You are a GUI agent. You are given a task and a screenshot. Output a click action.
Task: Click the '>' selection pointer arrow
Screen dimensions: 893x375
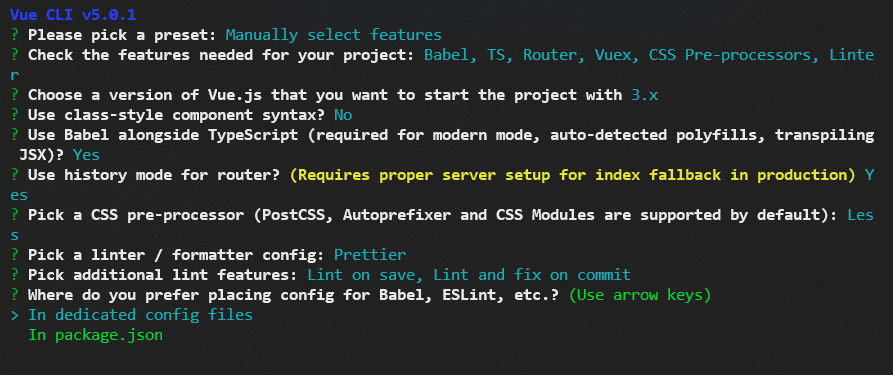(x=15, y=315)
